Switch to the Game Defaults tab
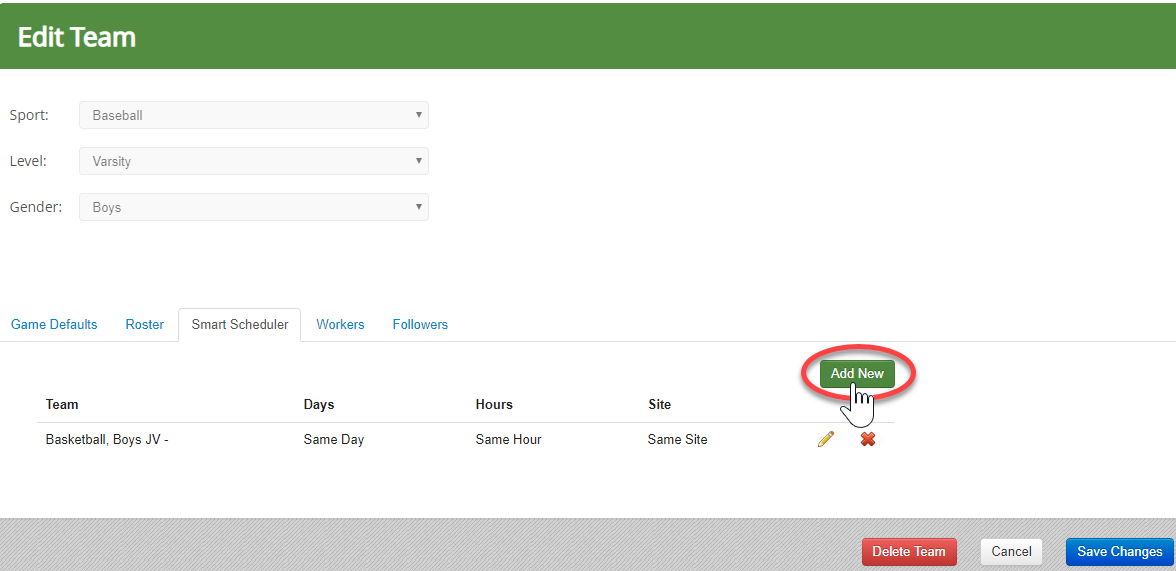The image size is (1176, 571). click(54, 325)
